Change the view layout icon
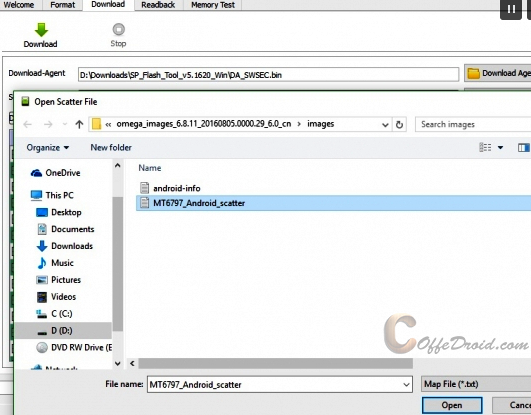This screenshot has width=531, height=415. (x=485, y=147)
